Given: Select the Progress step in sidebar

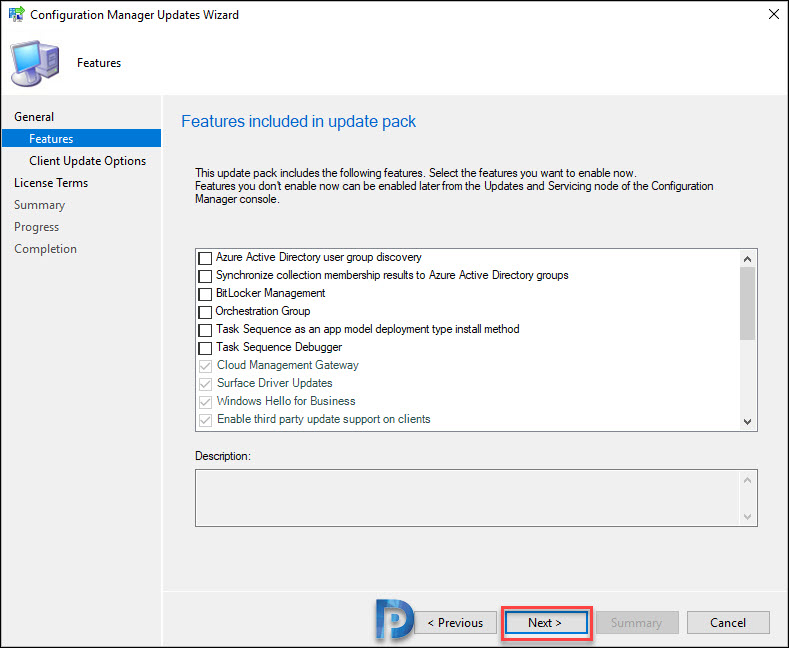Looking at the screenshot, I should (36, 227).
